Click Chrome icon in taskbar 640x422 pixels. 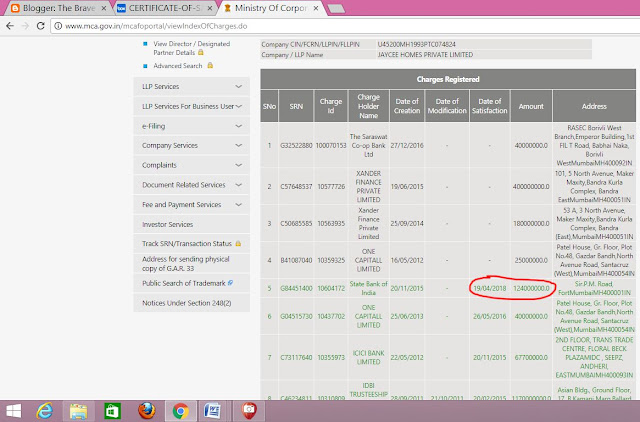pos(180,411)
